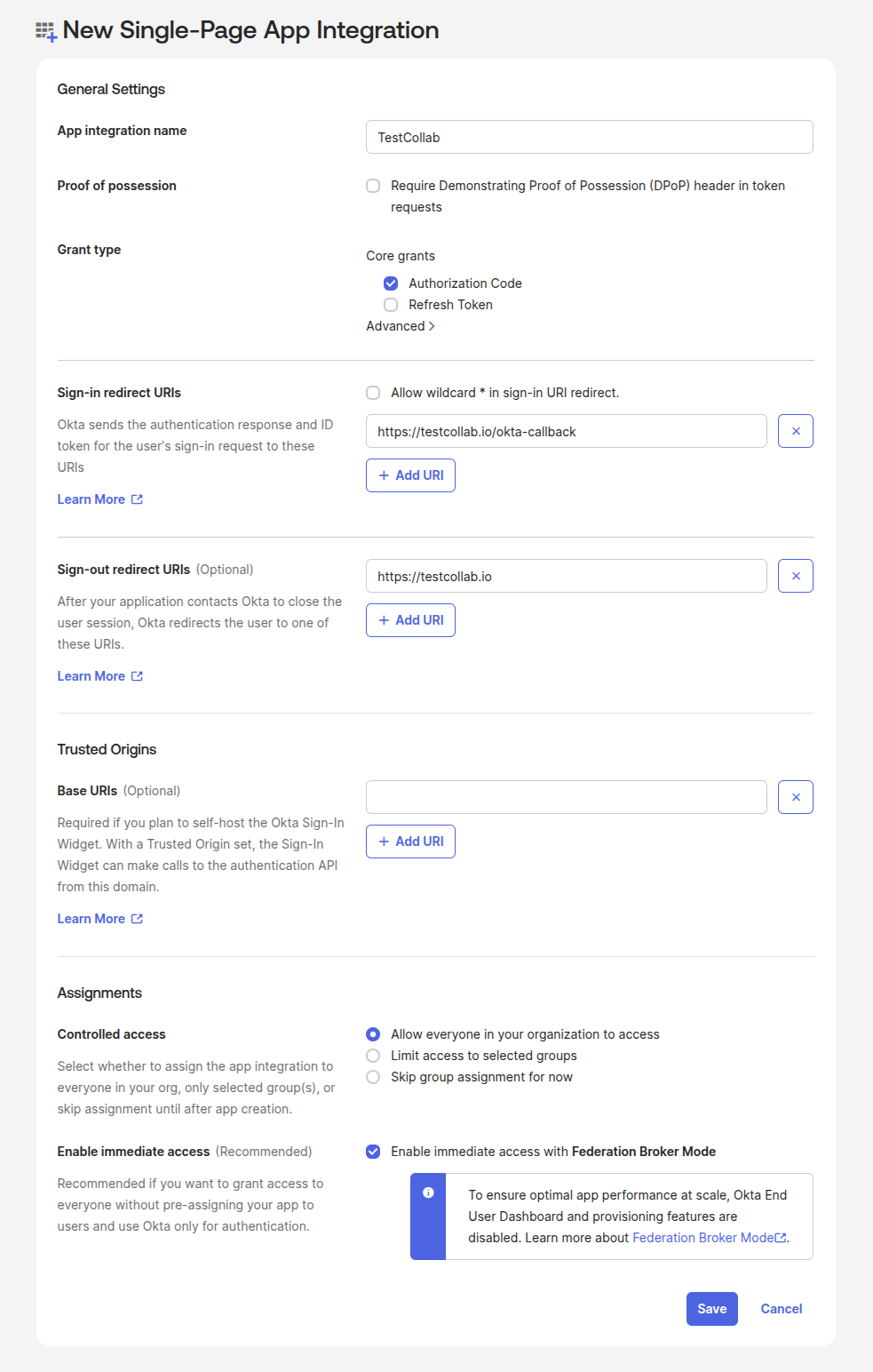Uncheck the Authorization Code grant
This screenshot has width=873, height=1372.
[x=391, y=283]
